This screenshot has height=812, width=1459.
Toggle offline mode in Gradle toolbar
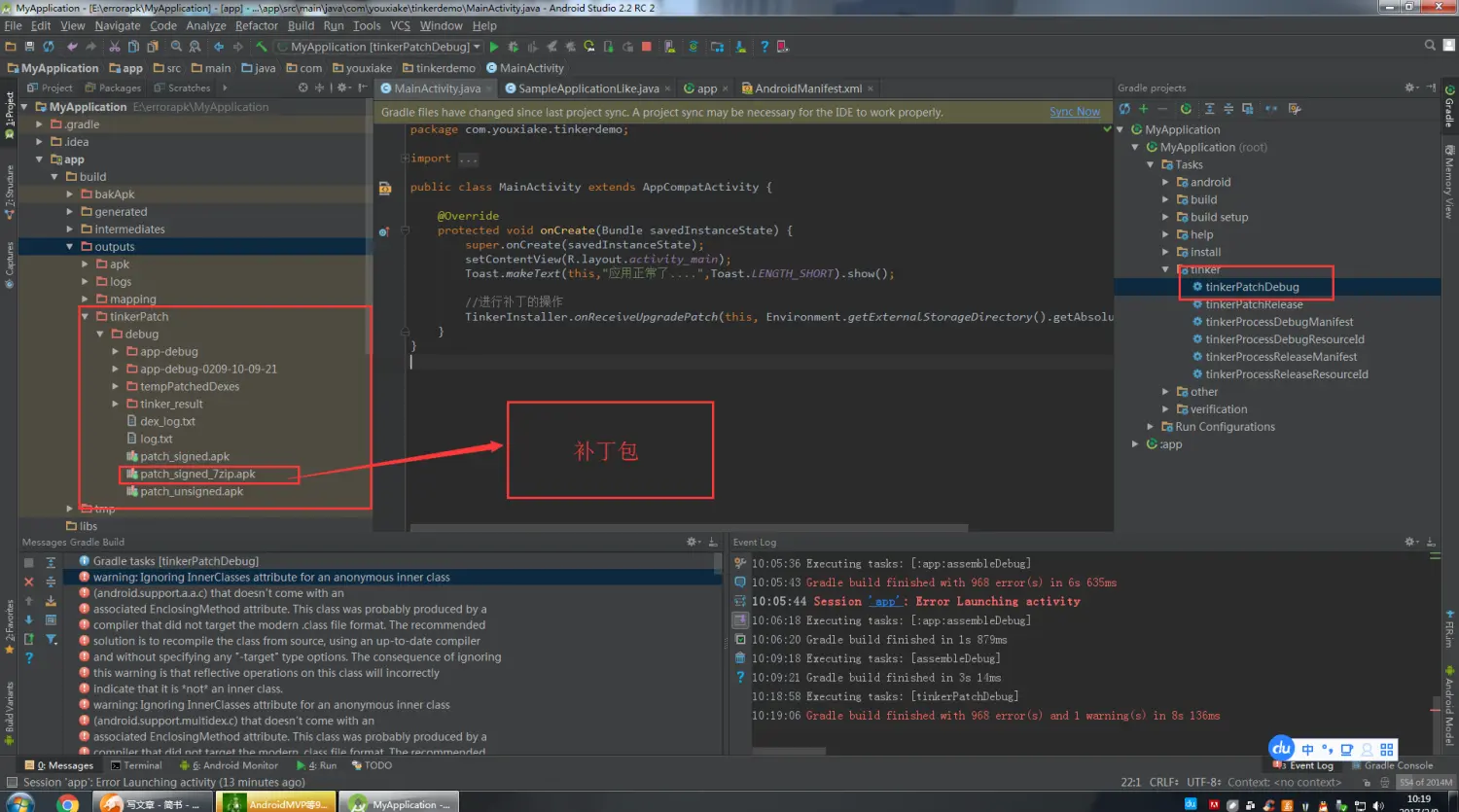pyautogui.click(x=1271, y=109)
